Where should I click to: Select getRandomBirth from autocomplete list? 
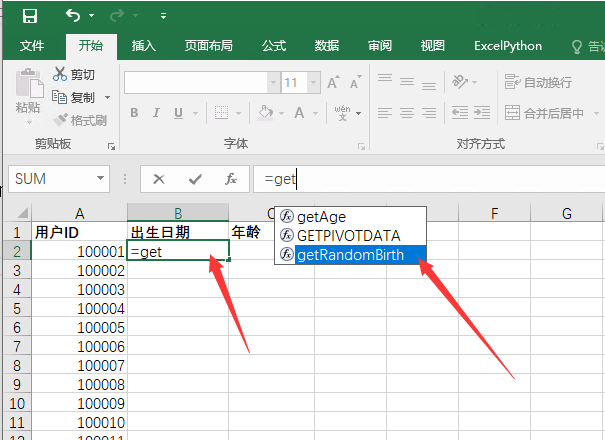[x=350, y=255]
